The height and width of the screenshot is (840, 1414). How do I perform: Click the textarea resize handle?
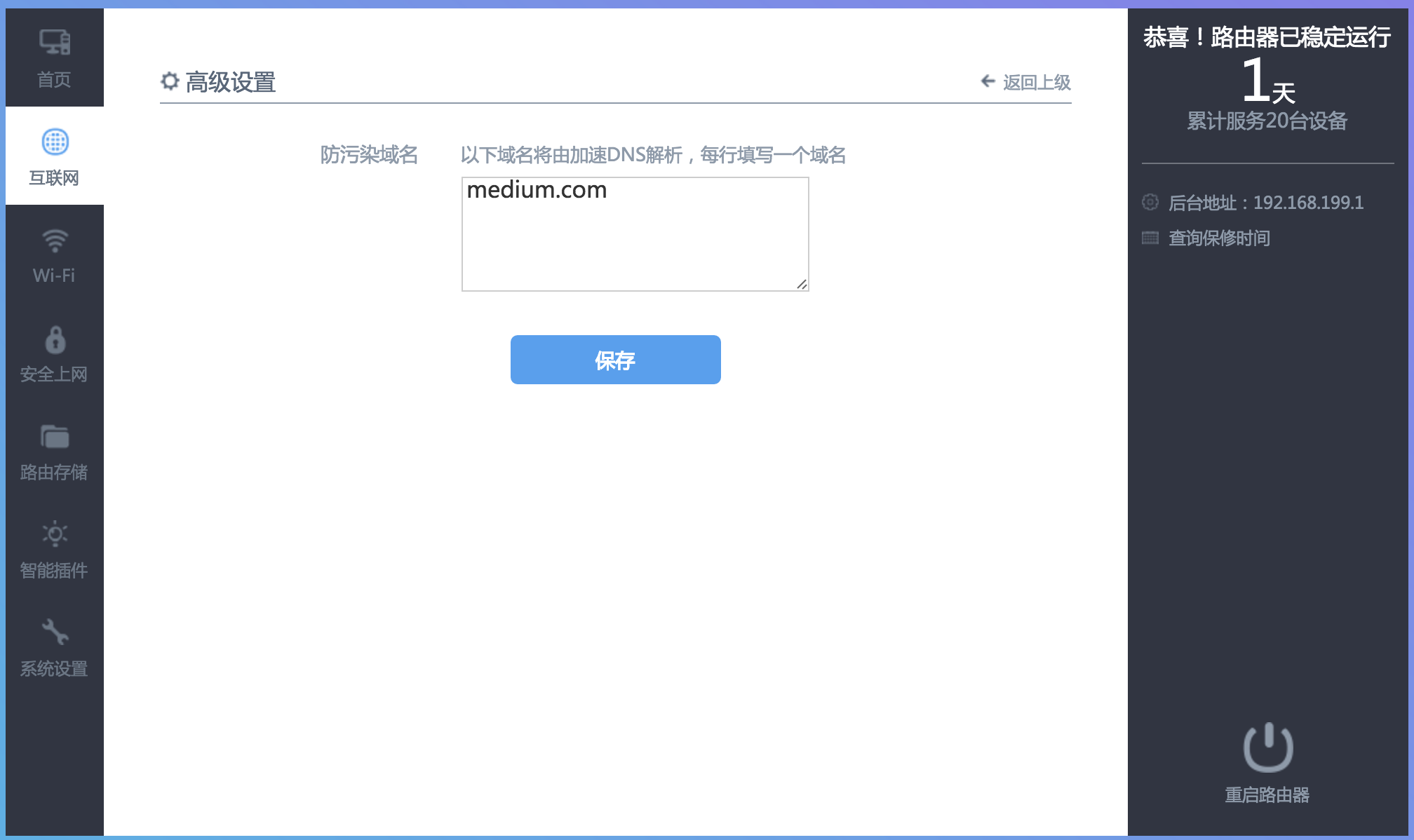click(x=802, y=284)
